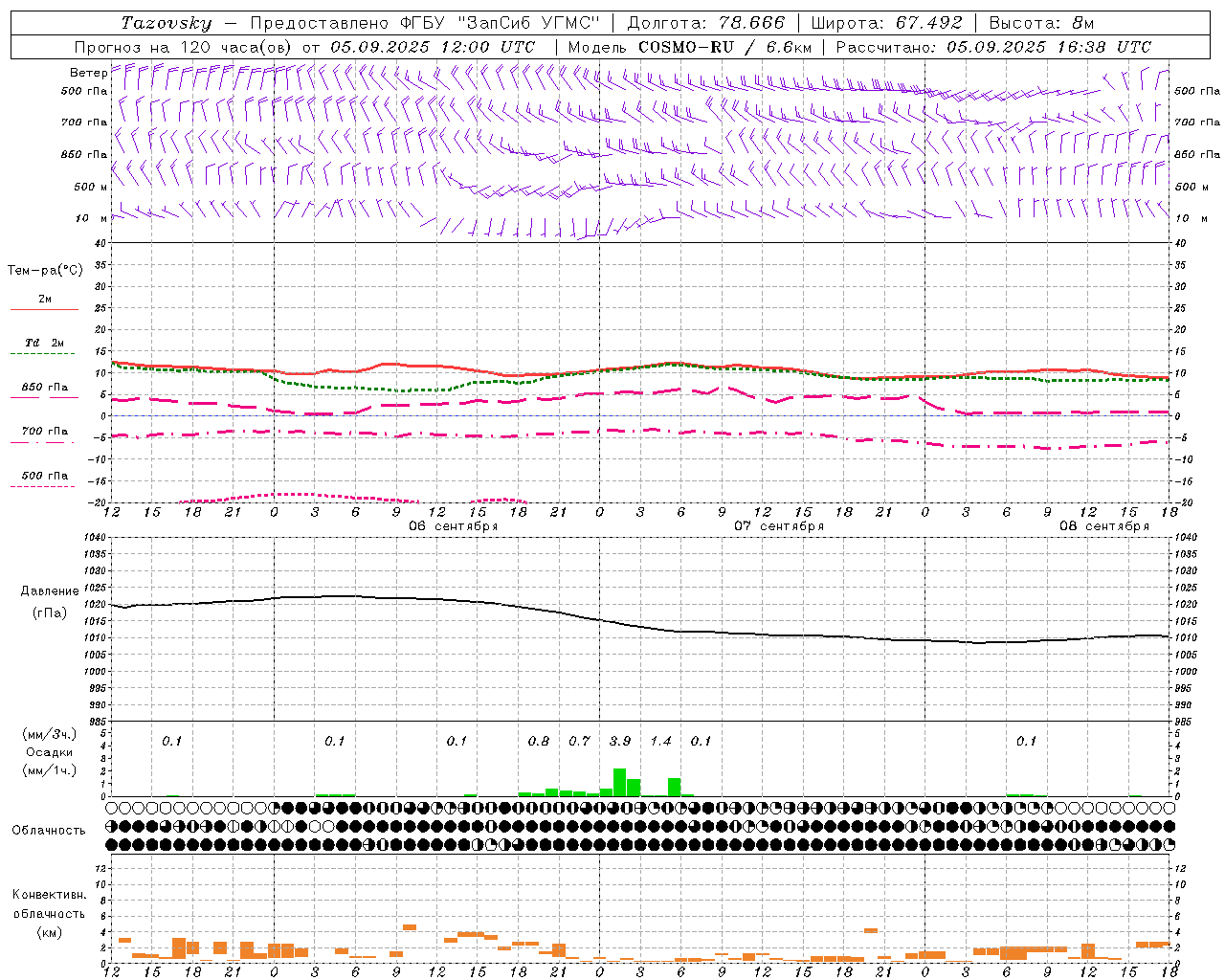
Task: Click the "Высота: 8м" header field
Action: pyautogui.click(x=1041, y=23)
